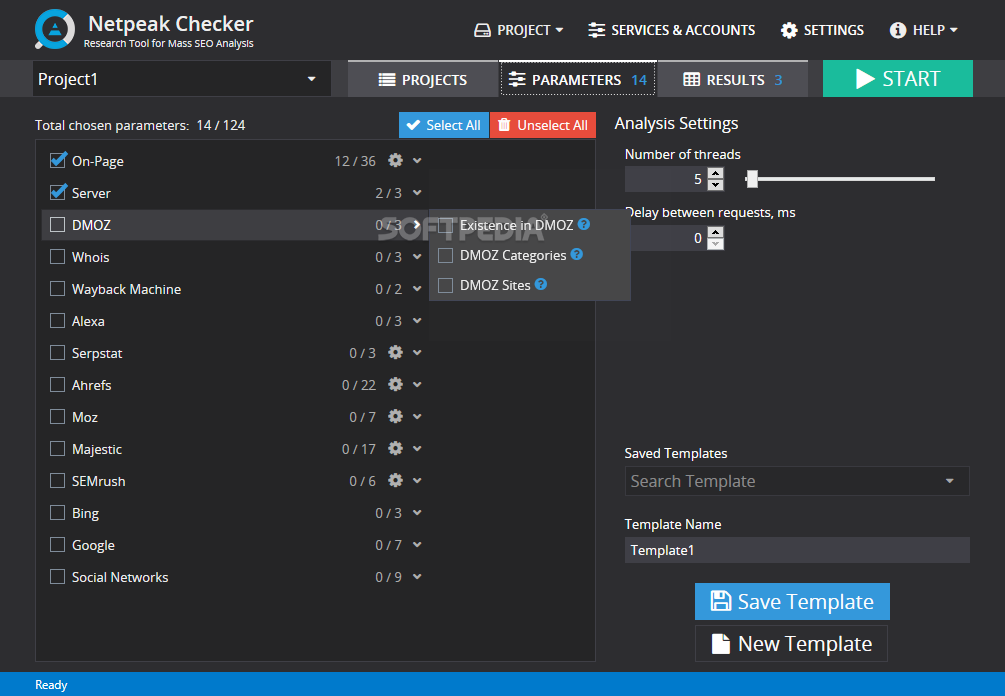Decrease number of threads with down arrow
The image size is (1005, 696).
(x=715, y=185)
